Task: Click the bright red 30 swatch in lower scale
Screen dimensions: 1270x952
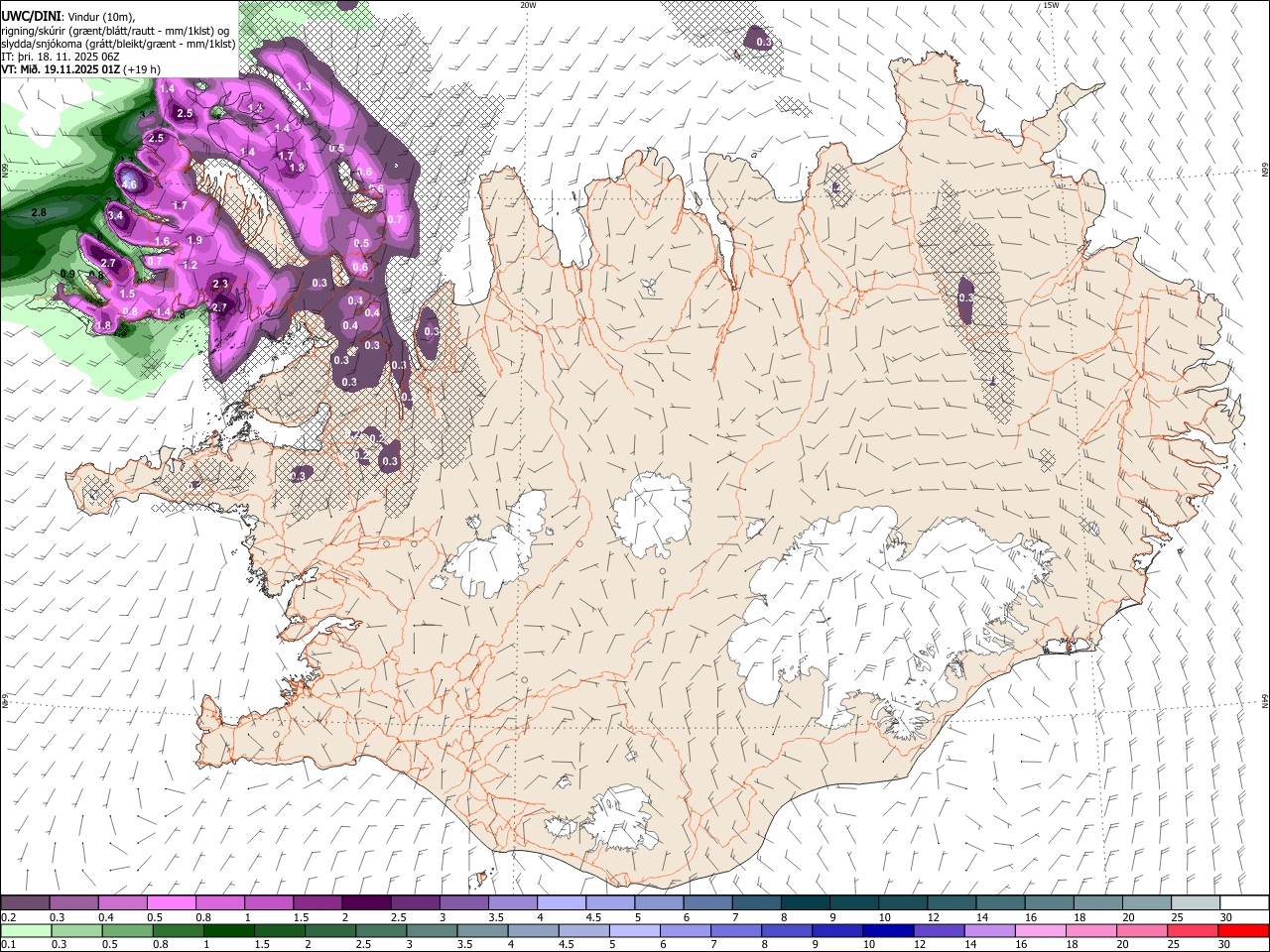Action: (x=1243, y=930)
